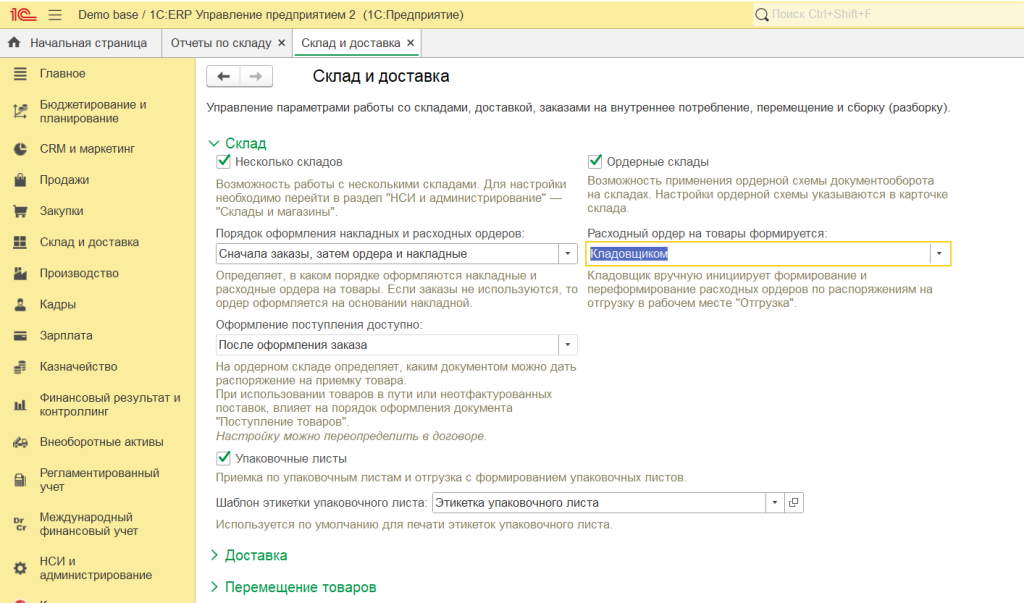The width and height of the screenshot is (1024, 603).
Task: Toggle Несколько складов checkbox
Action: pos(223,161)
